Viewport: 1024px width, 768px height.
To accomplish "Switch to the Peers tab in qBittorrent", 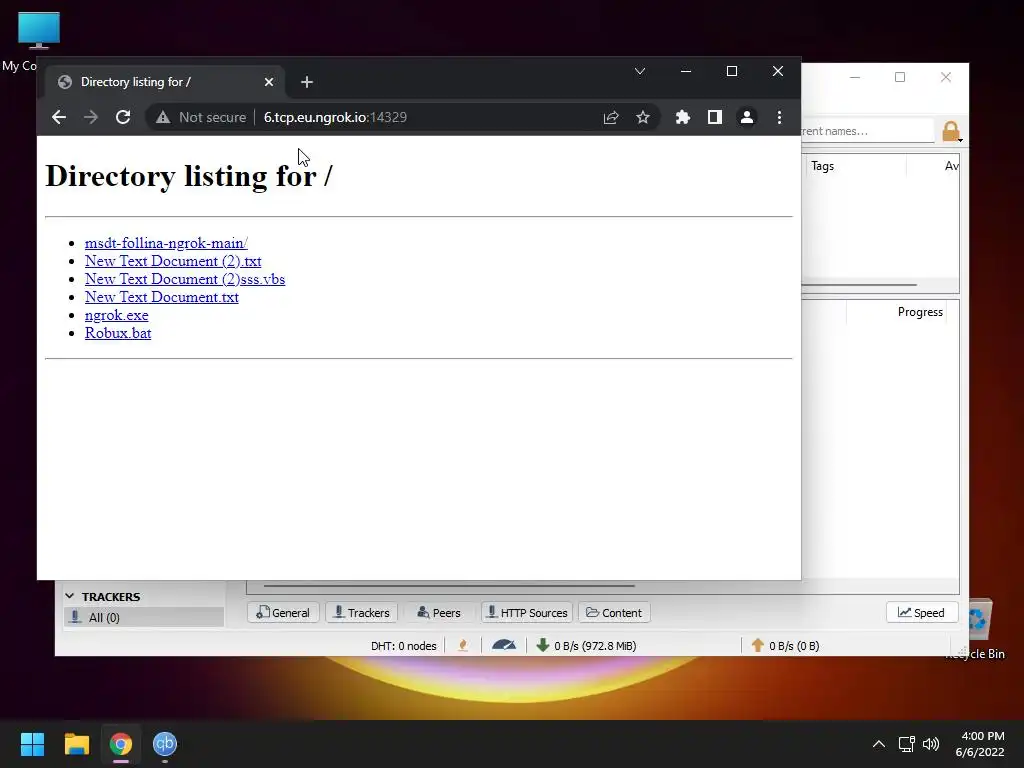I will [439, 613].
